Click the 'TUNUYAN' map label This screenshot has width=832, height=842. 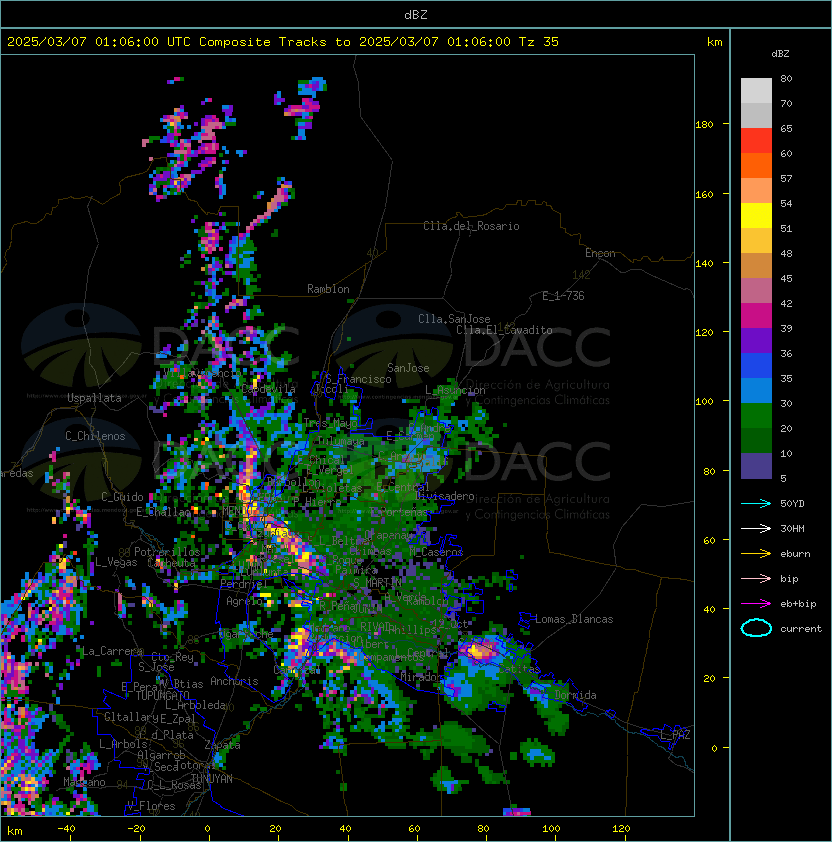click(x=212, y=779)
